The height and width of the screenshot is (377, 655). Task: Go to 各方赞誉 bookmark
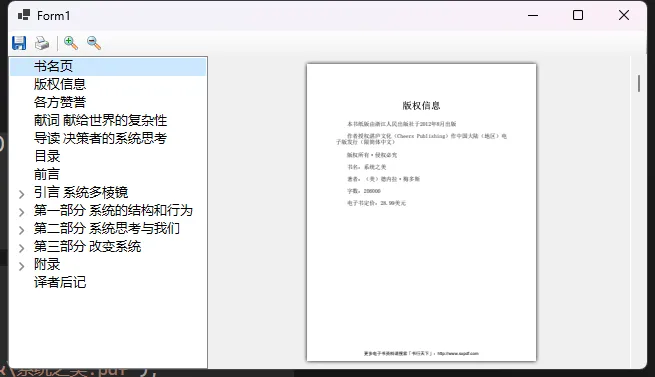point(60,102)
